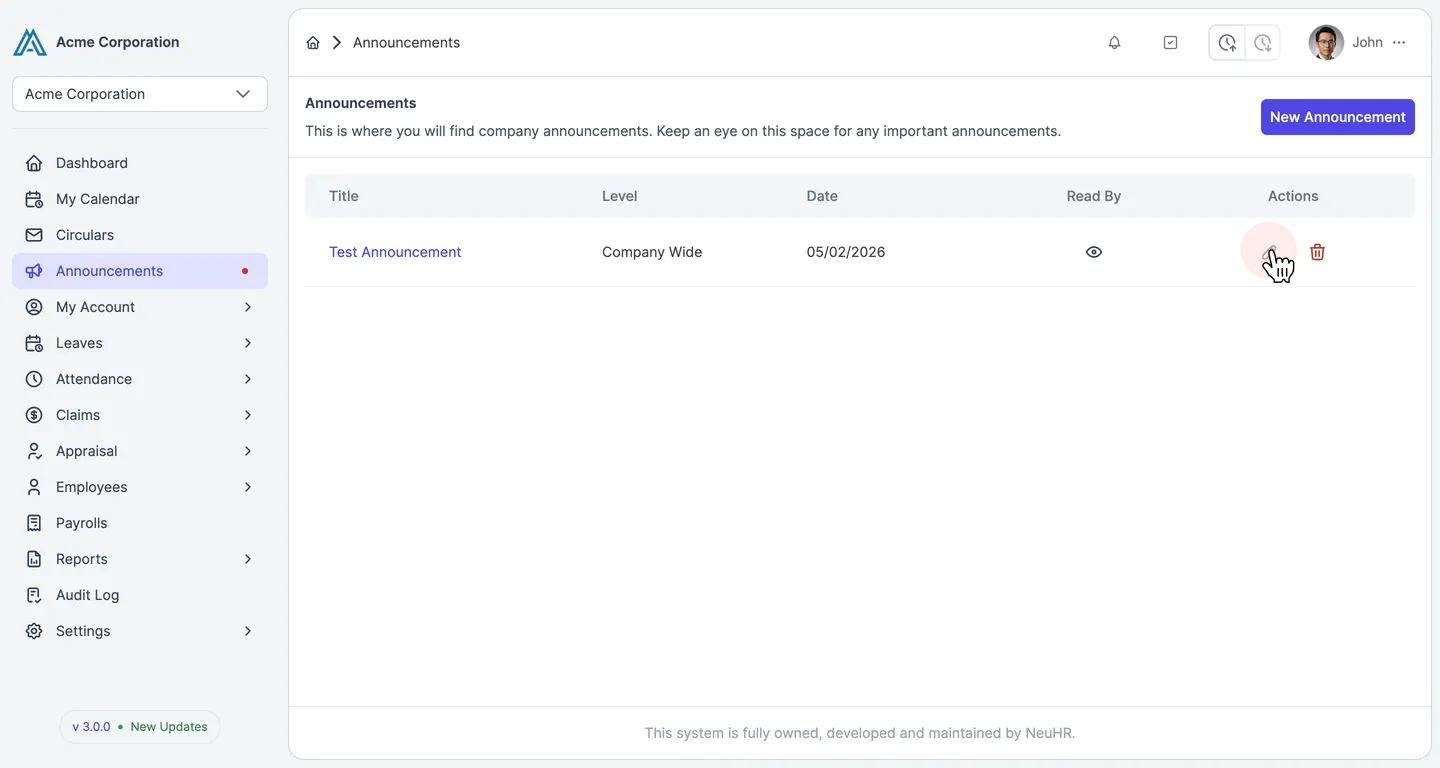Edit Test Announcement with pencil icon
Viewport: 1440px width, 768px height.
[1271, 252]
